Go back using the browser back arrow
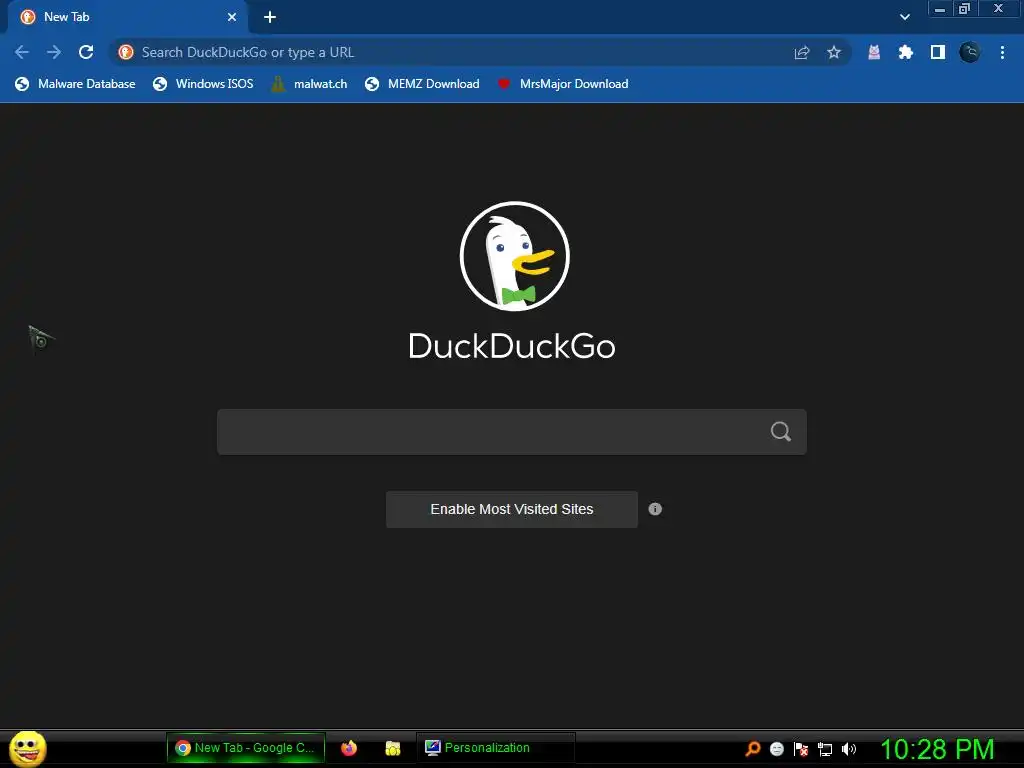The image size is (1024, 768). pos(22,52)
